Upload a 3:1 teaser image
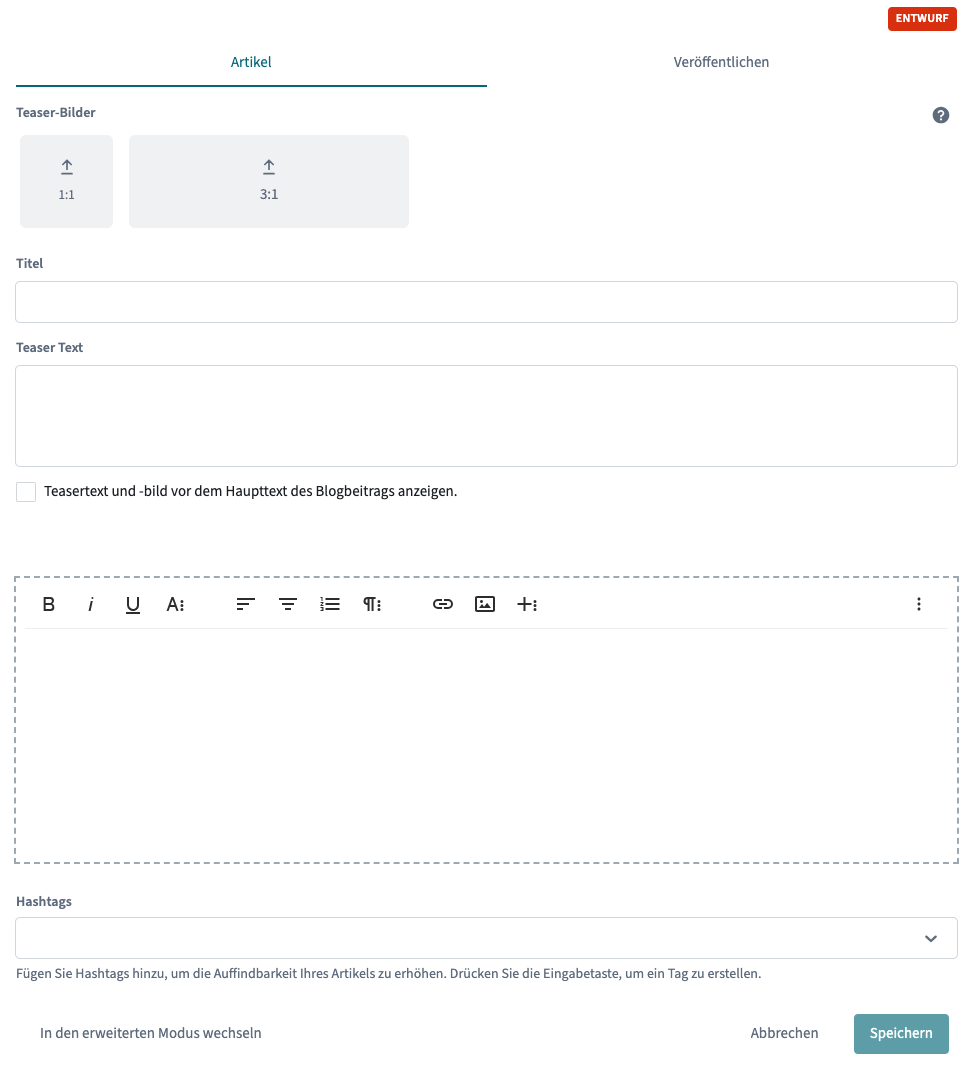Image resolution: width=972 pixels, height=1066 pixels. (x=269, y=181)
